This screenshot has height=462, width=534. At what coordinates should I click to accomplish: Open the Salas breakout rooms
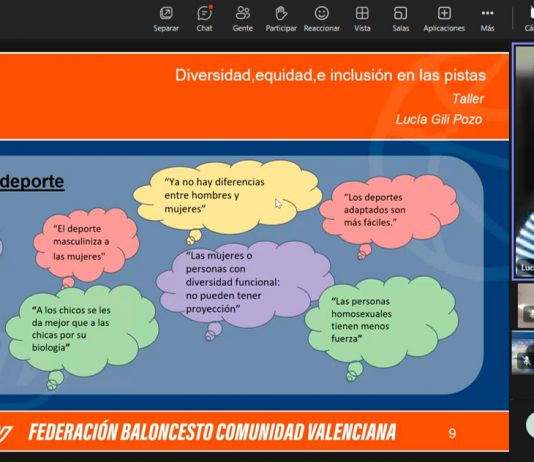coord(400,19)
